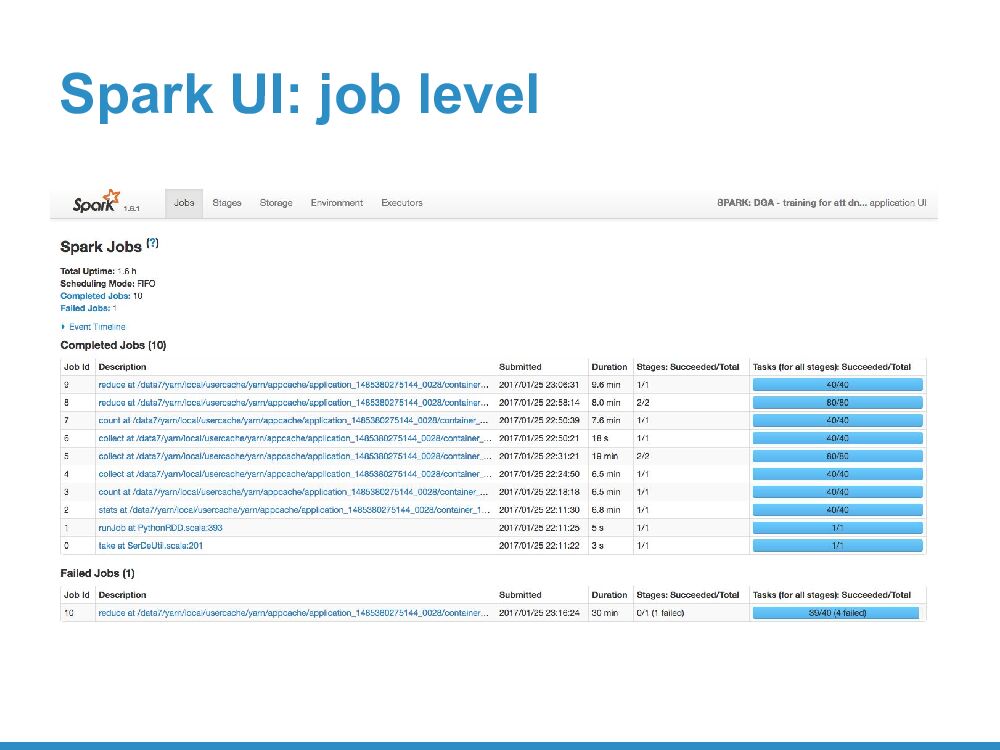Image resolution: width=1000 pixels, height=750 pixels.
Task: View the Executors tab
Action: point(402,203)
